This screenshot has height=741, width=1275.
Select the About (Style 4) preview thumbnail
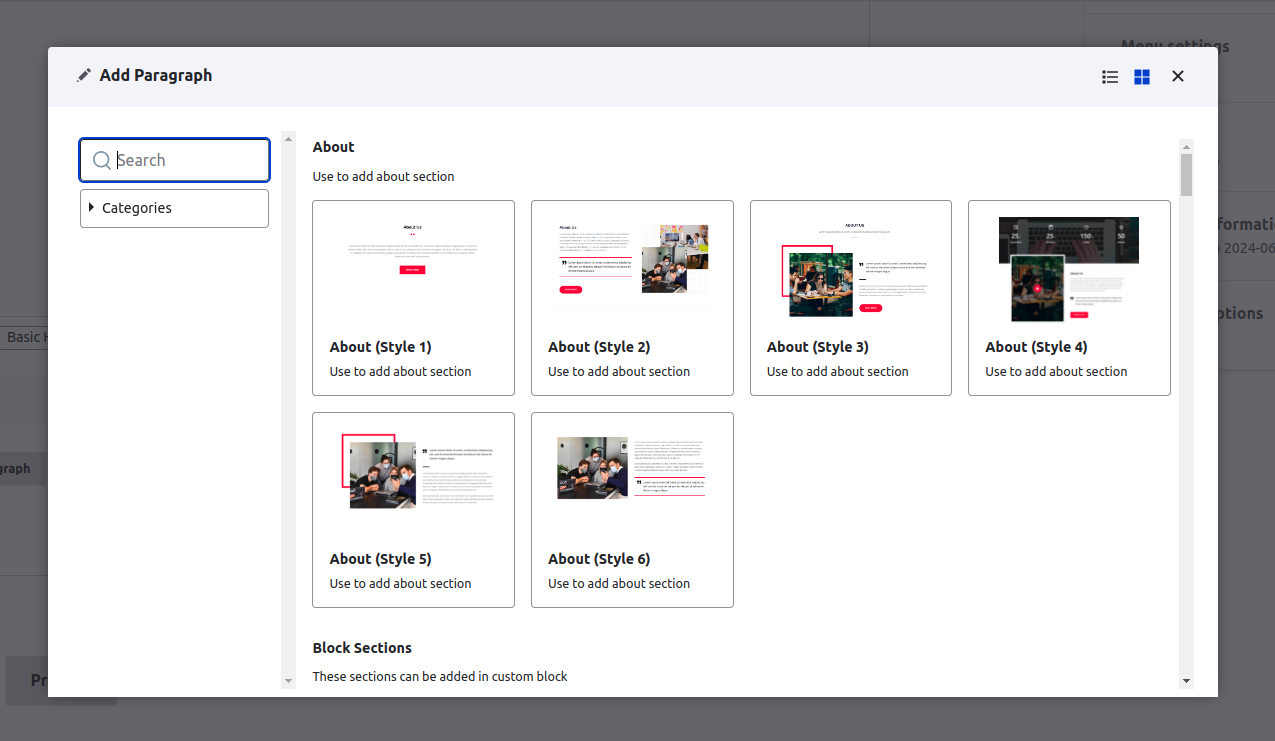coord(1069,268)
